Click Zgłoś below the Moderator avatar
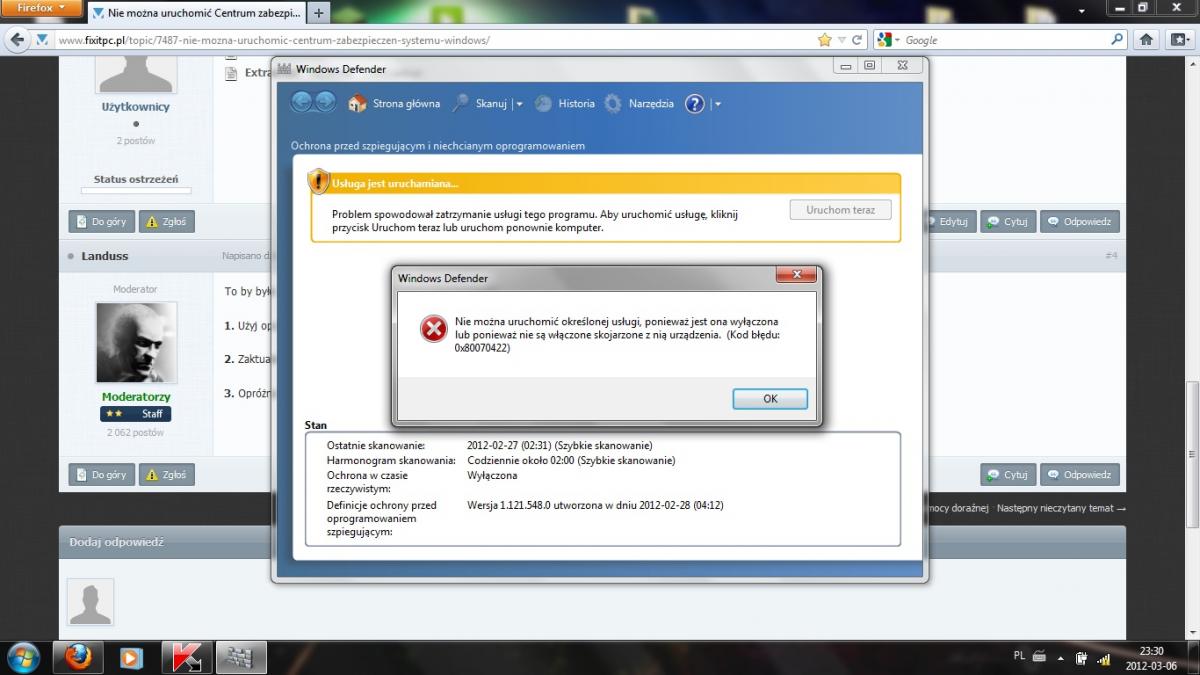Viewport: 1200px width, 675px height. click(x=166, y=475)
